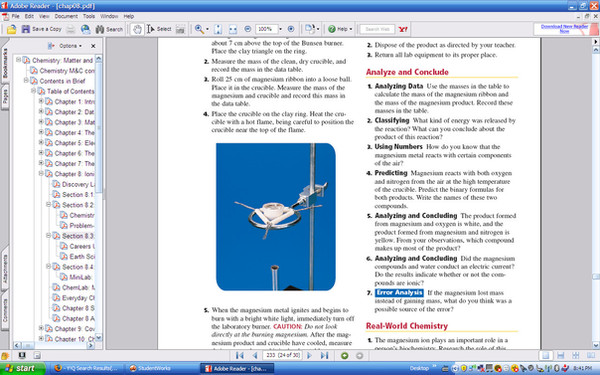Click the Fit Width toolbar icon

[233, 29]
